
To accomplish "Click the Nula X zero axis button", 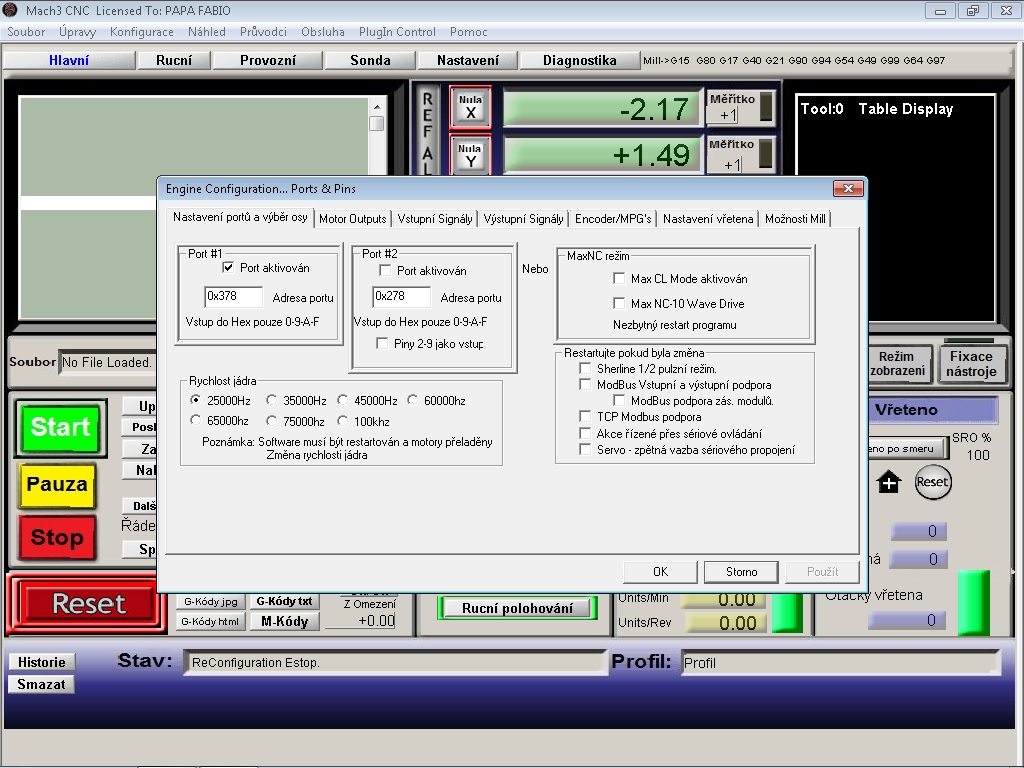I will [470, 106].
